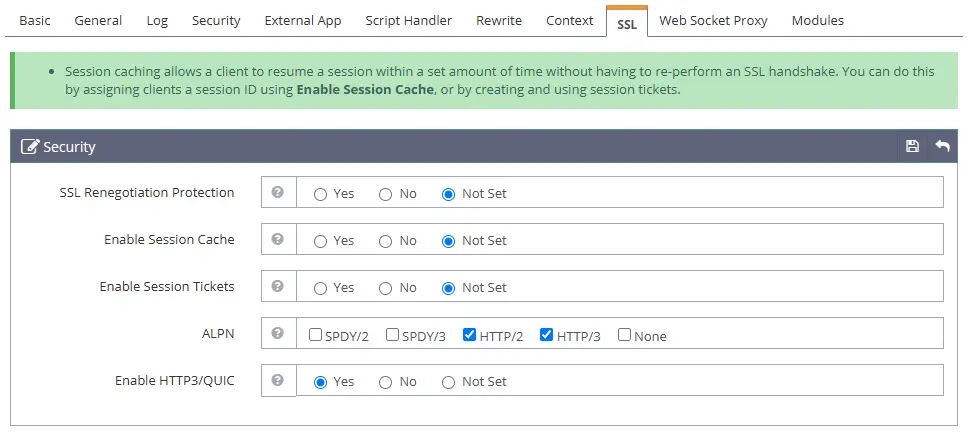Viewport: 967px width, 440px height.
Task: Save the Security settings with the floppy icon
Action: coord(912,146)
